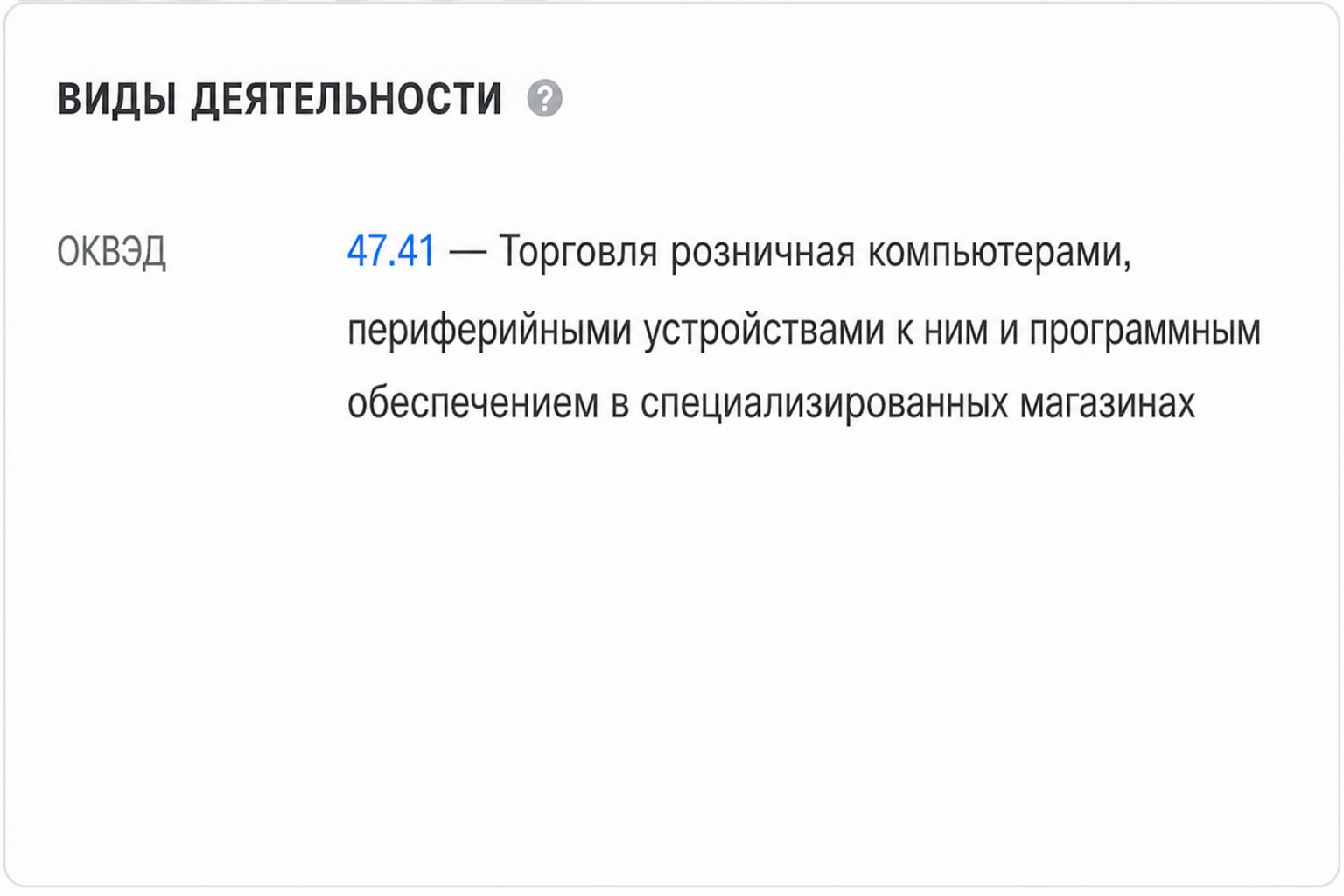This screenshot has width=1344, height=896.
Task: Click the word компьютерами
Action: (x=999, y=252)
